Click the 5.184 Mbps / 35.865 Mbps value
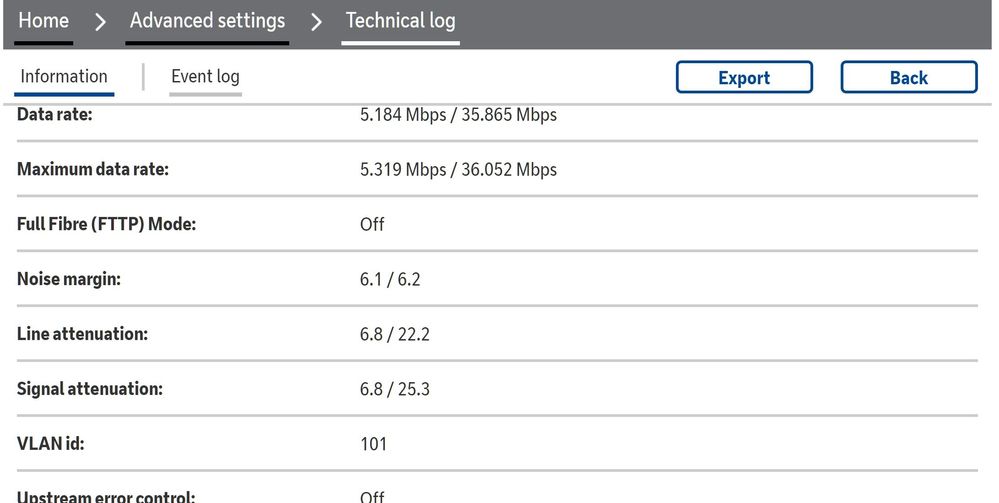This screenshot has height=503, width=999. pos(458,115)
